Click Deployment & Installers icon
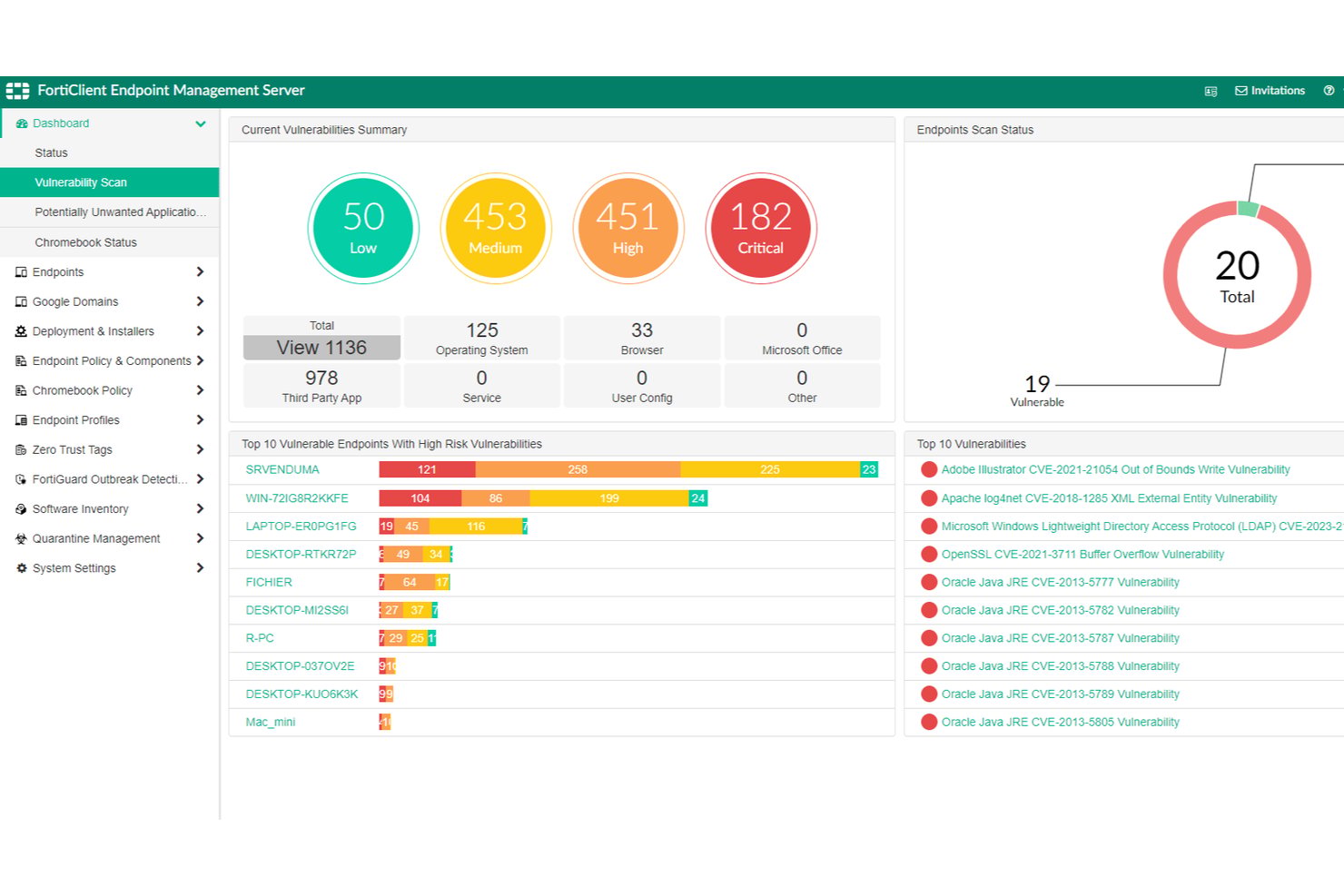This screenshot has height=896, width=1344. pos(21,331)
